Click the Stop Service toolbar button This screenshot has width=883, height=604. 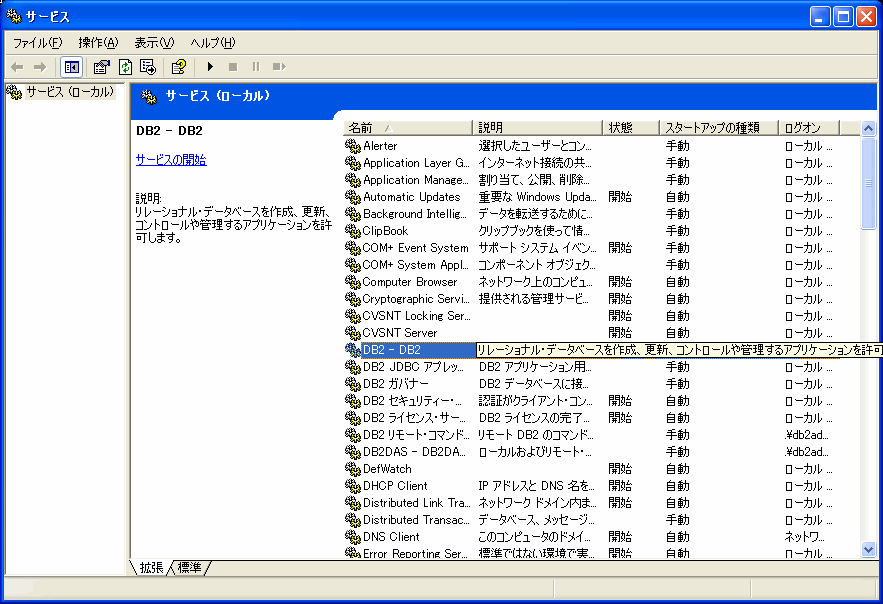click(x=233, y=67)
